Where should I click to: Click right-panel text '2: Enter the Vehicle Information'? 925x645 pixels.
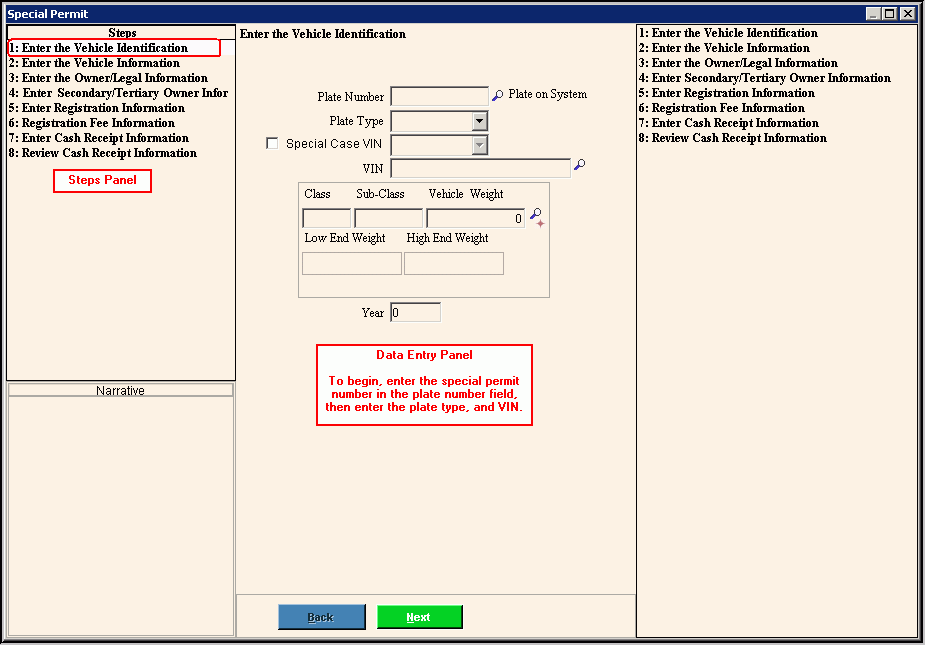click(724, 48)
